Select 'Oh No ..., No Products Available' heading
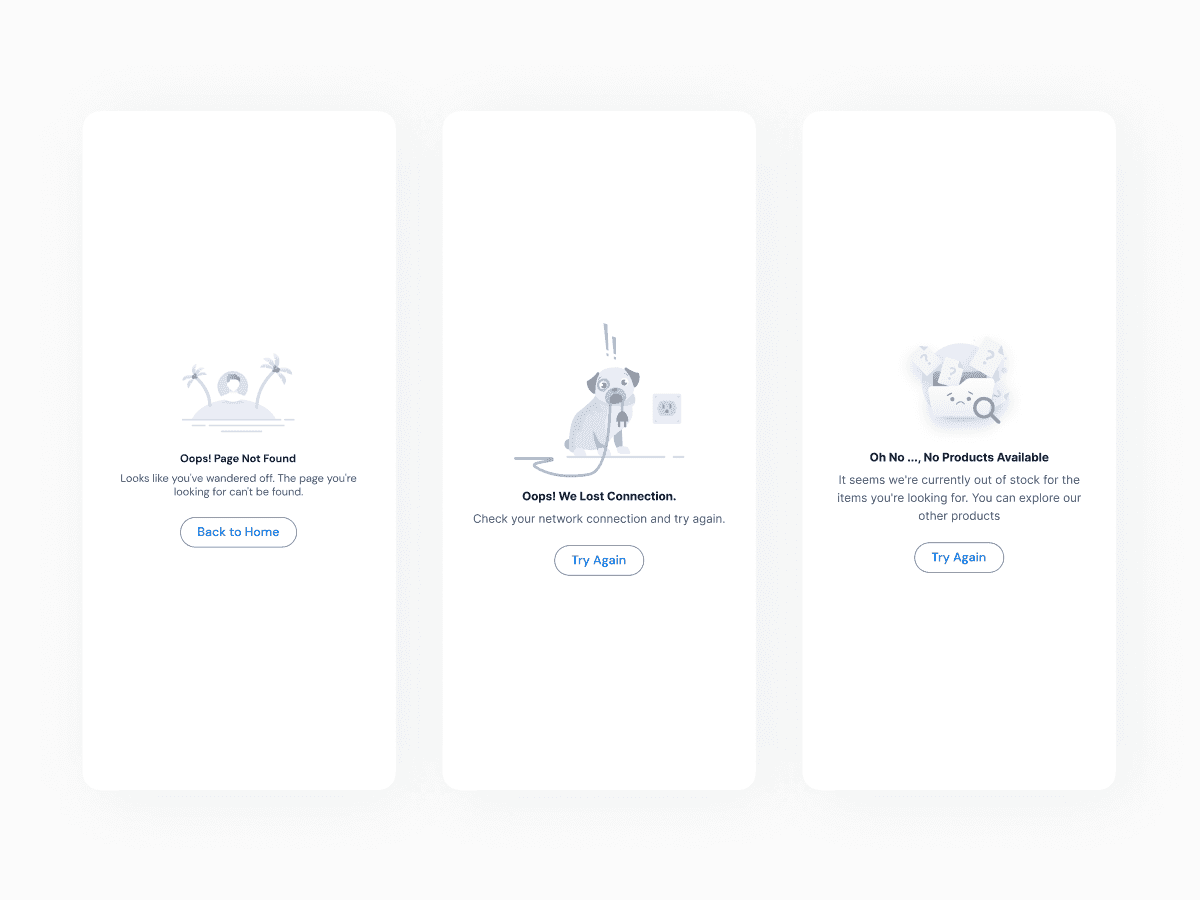The width and height of the screenshot is (1200, 900). coord(959,457)
